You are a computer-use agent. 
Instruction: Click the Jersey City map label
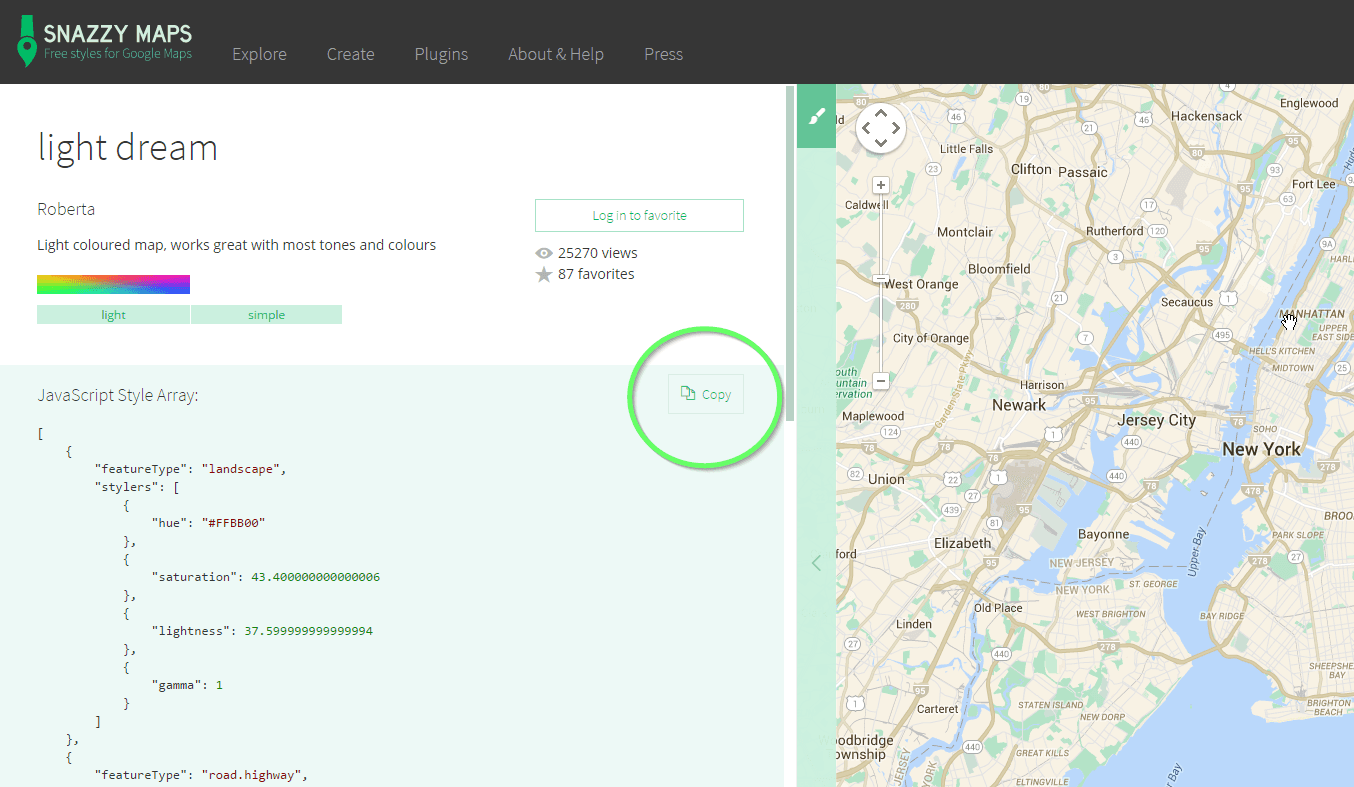click(x=1156, y=420)
